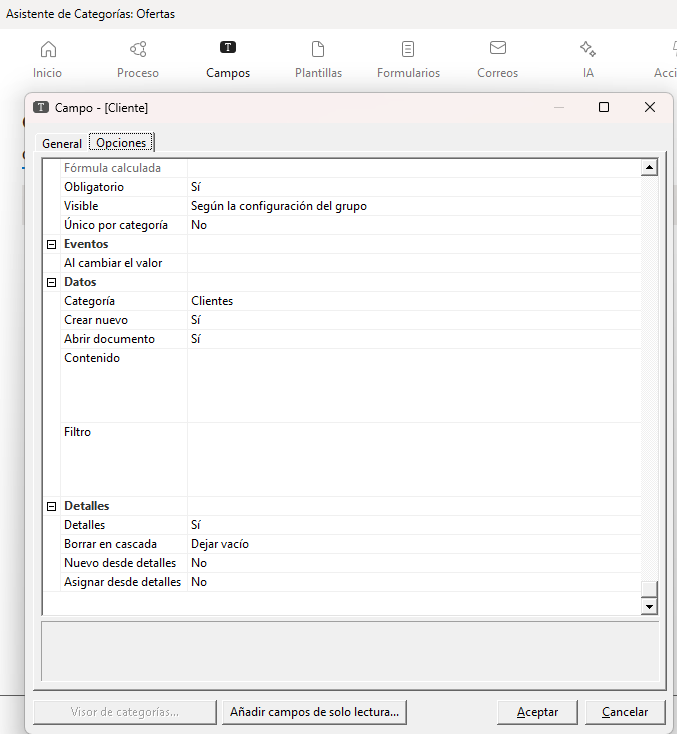Switch to the General tab
This screenshot has height=734, width=677.
[x=62, y=143]
